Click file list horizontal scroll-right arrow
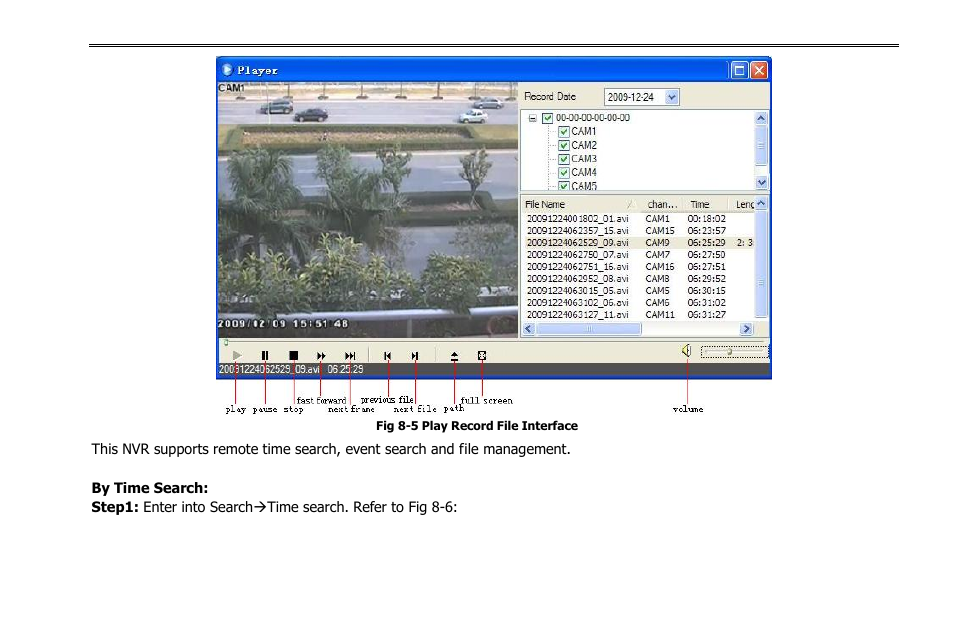 tap(747, 329)
